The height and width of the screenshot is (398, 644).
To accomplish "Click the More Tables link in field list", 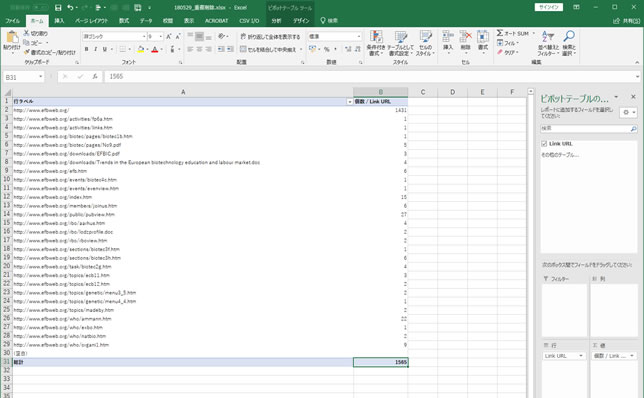I will tap(560, 155).
